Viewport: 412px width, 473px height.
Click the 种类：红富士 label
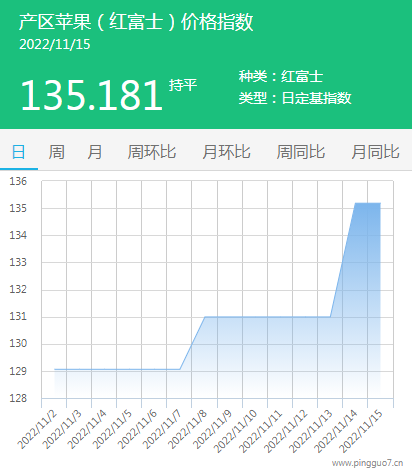pos(281,76)
